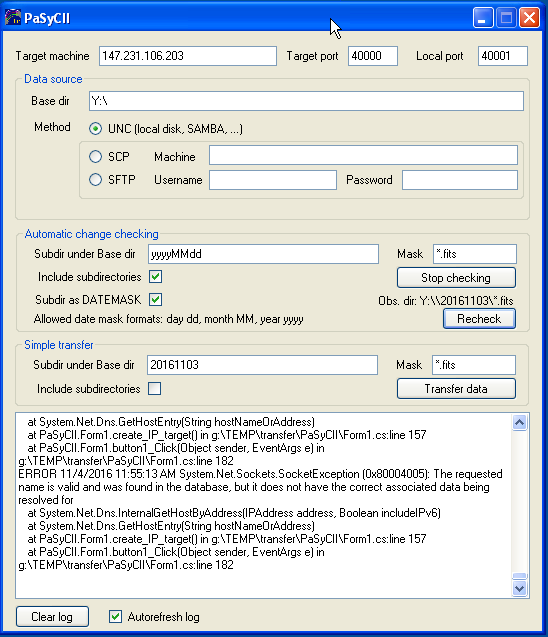This screenshot has height=637, width=548.
Task: Click the Recheck button
Action: pyautogui.click(x=479, y=319)
